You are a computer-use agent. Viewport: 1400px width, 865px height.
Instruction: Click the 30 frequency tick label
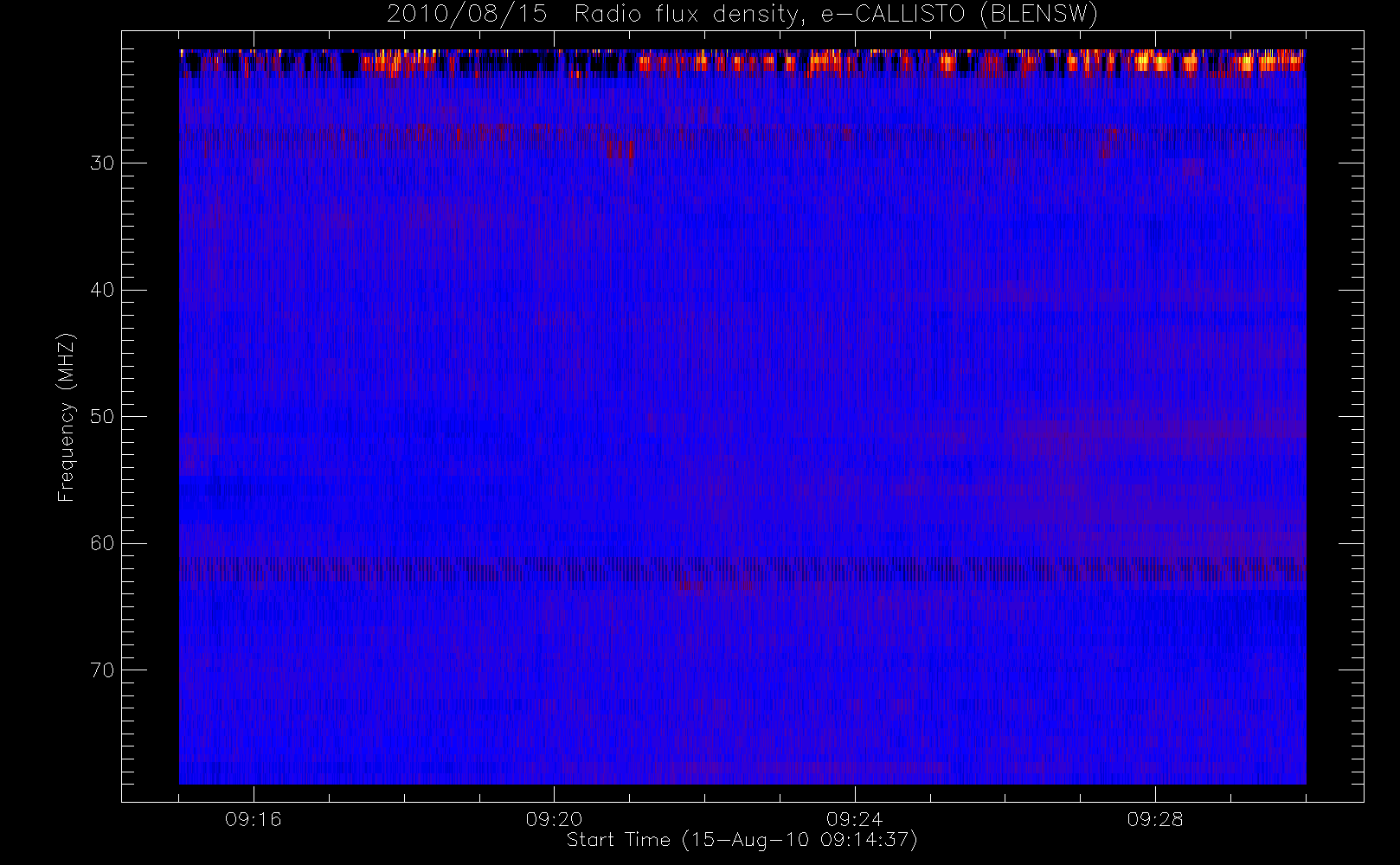pyautogui.click(x=102, y=163)
